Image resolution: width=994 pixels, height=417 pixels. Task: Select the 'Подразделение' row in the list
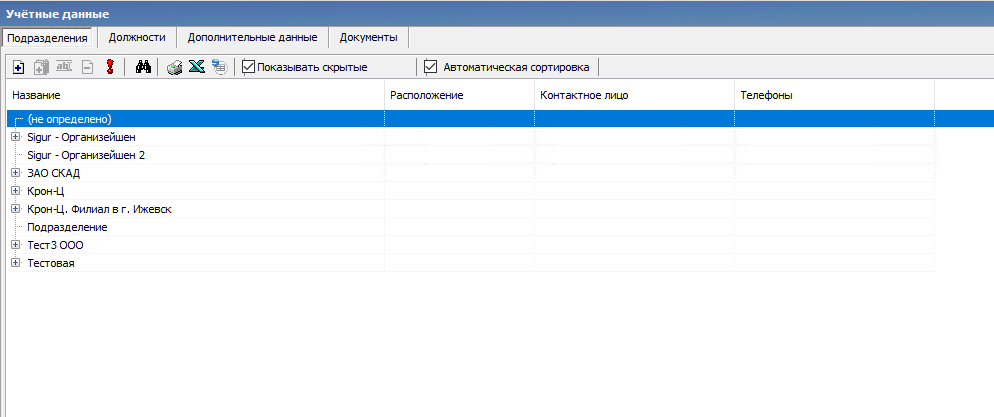[67, 227]
